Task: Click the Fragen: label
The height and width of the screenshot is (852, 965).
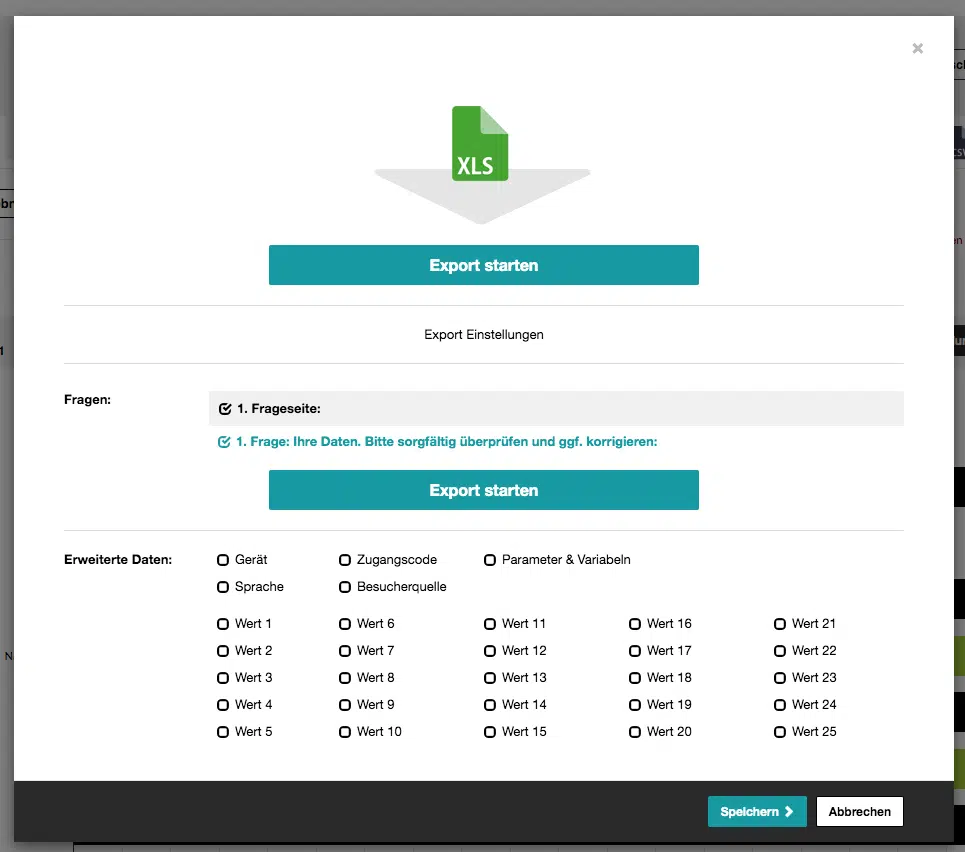Action: (87, 400)
